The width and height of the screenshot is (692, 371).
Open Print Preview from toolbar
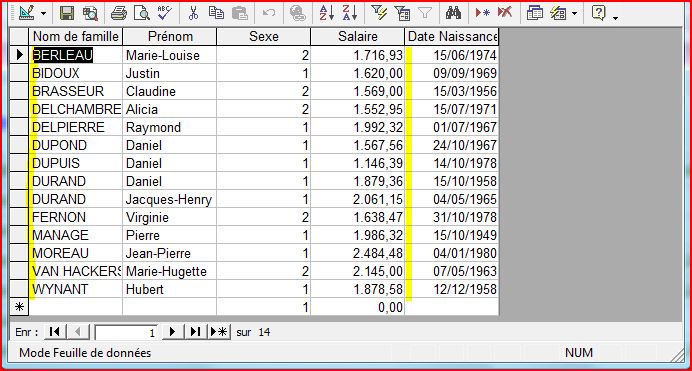pos(142,13)
